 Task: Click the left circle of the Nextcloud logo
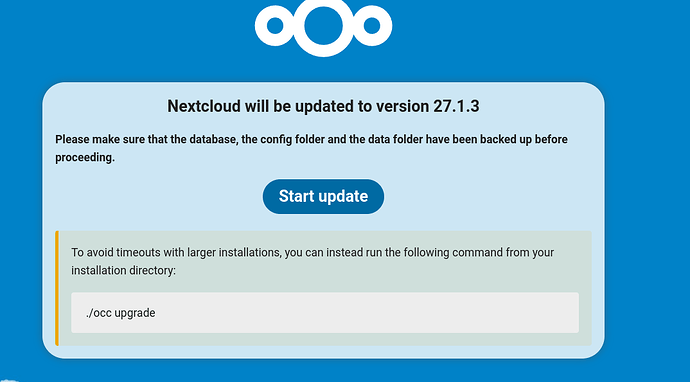coord(275,26)
